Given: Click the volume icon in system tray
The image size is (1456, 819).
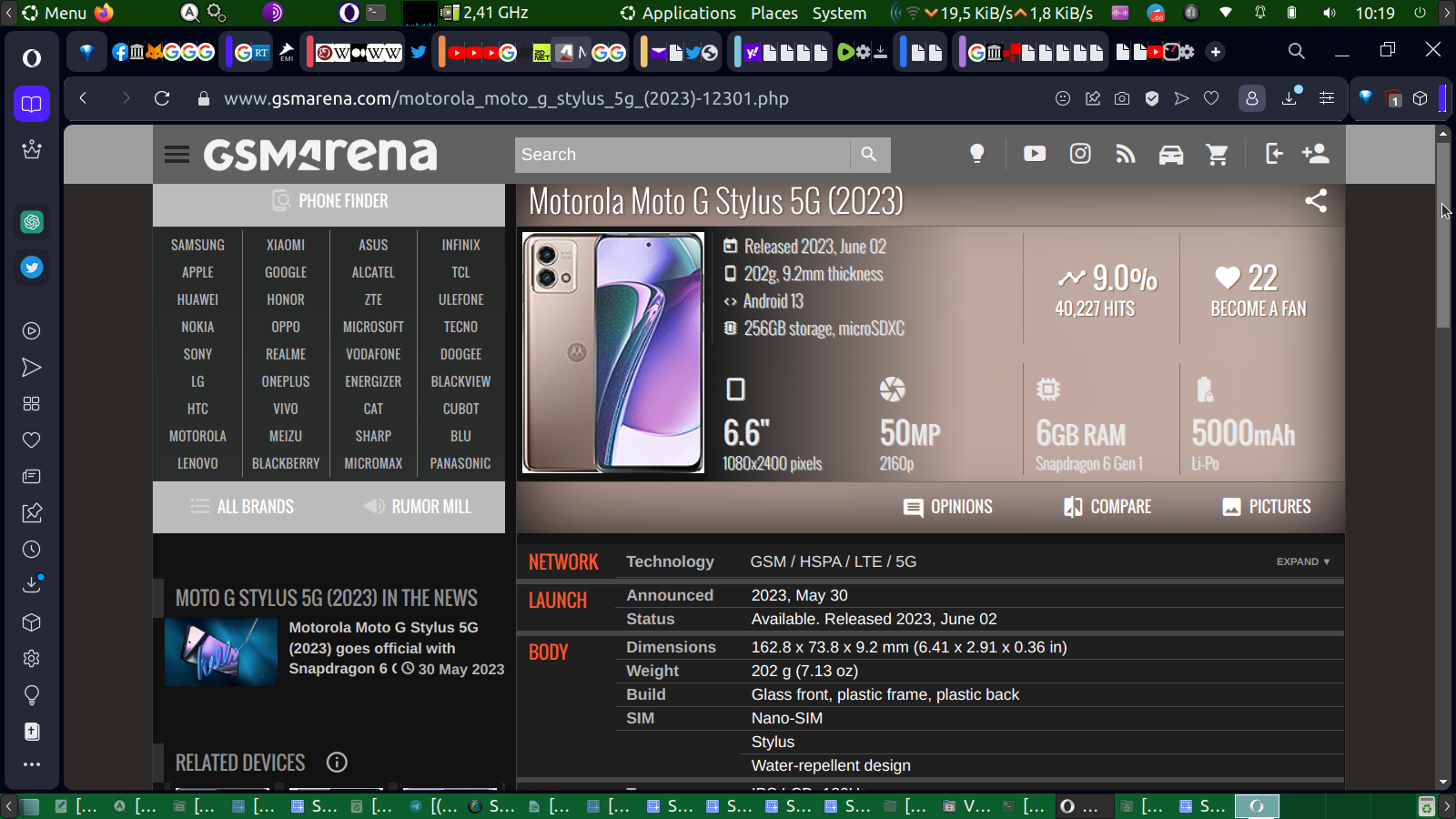Looking at the screenshot, I should point(1330,13).
